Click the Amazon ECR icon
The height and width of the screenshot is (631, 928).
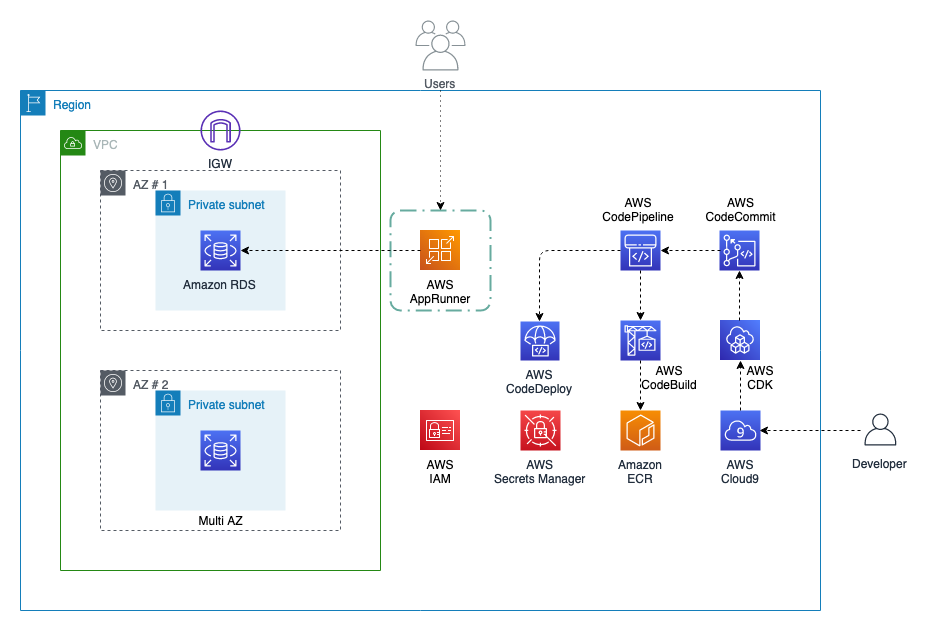pos(640,430)
